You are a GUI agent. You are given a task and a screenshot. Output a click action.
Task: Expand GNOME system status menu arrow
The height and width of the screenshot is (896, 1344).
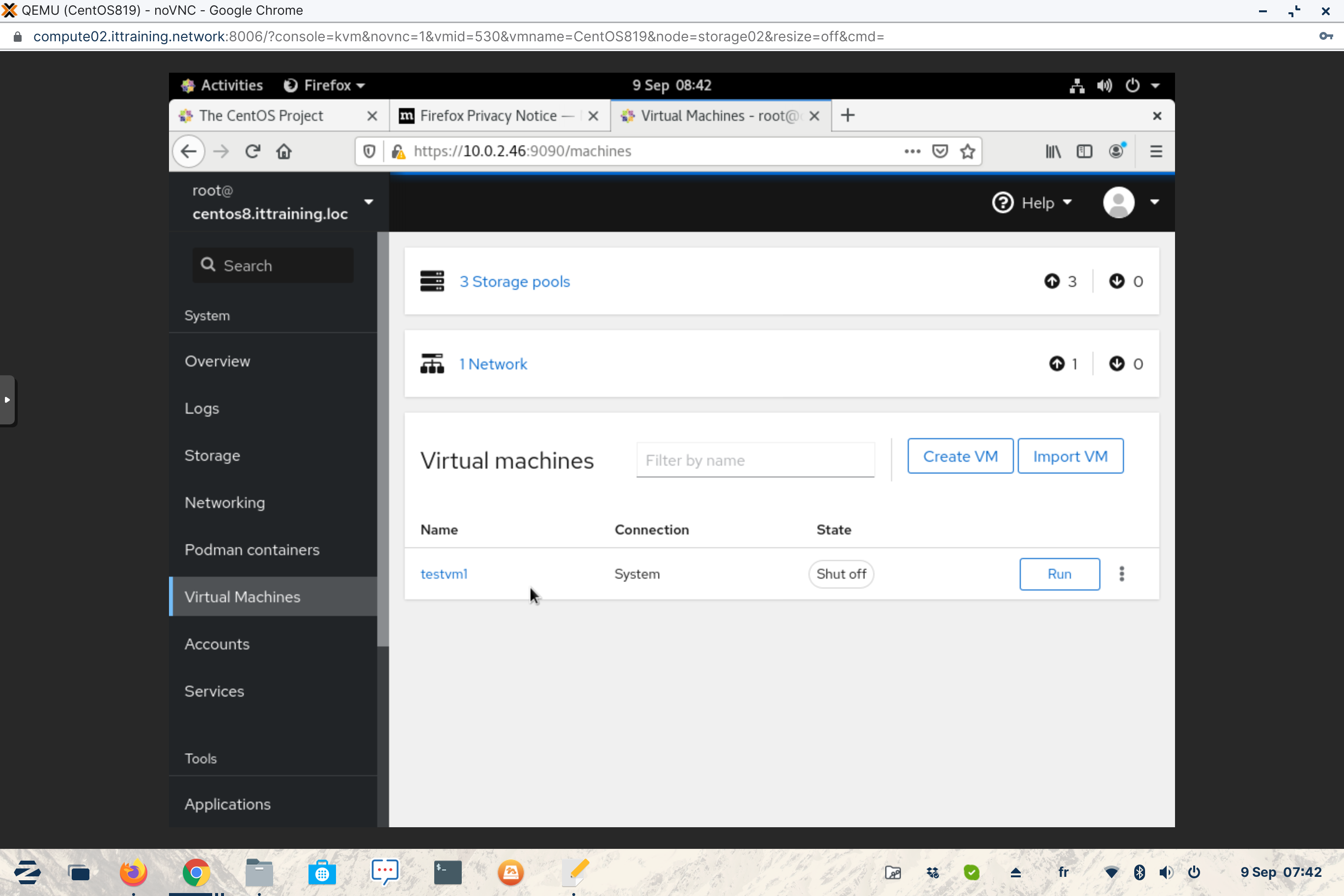pos(1155,85)
